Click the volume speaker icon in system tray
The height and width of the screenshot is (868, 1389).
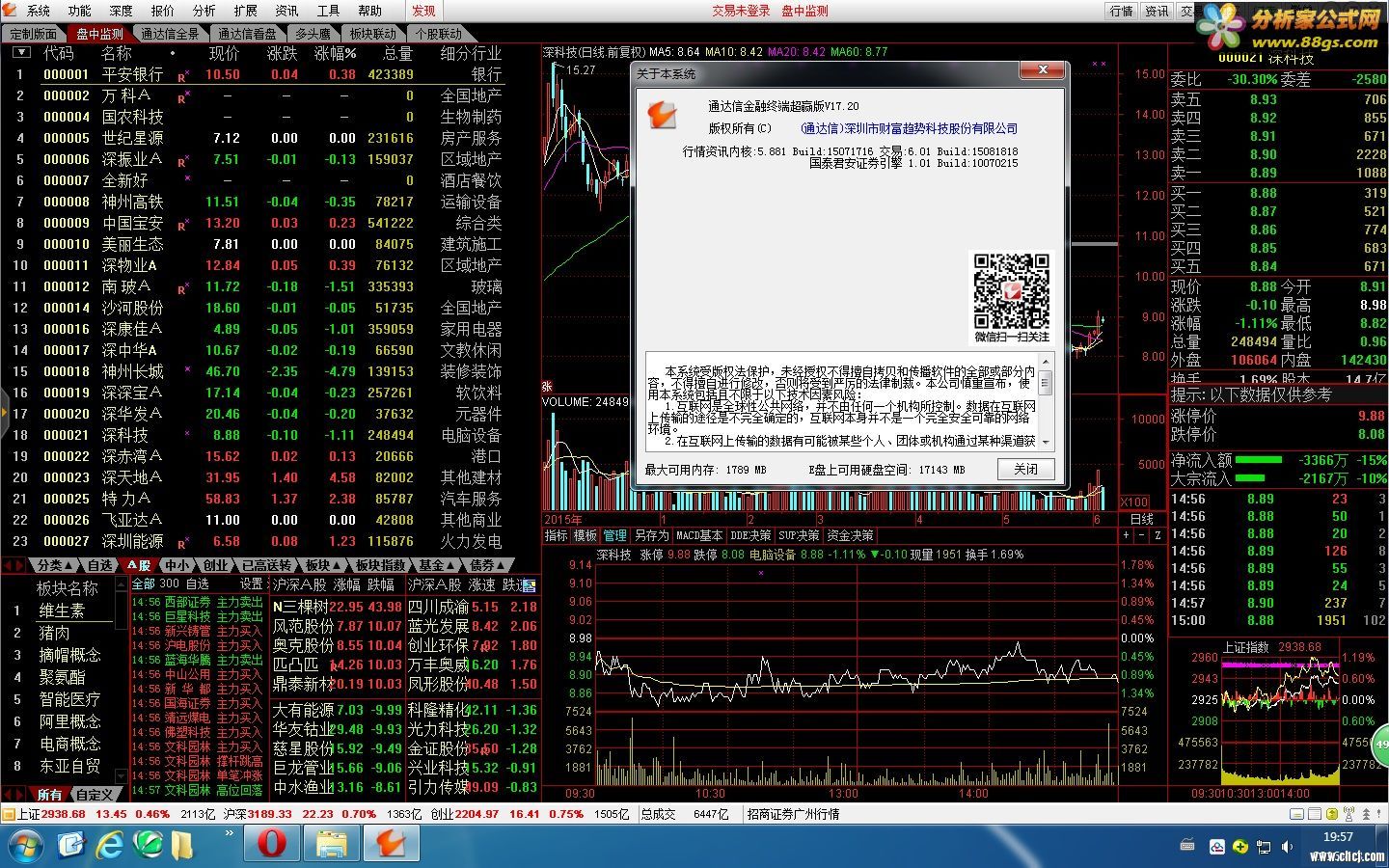1288,847
